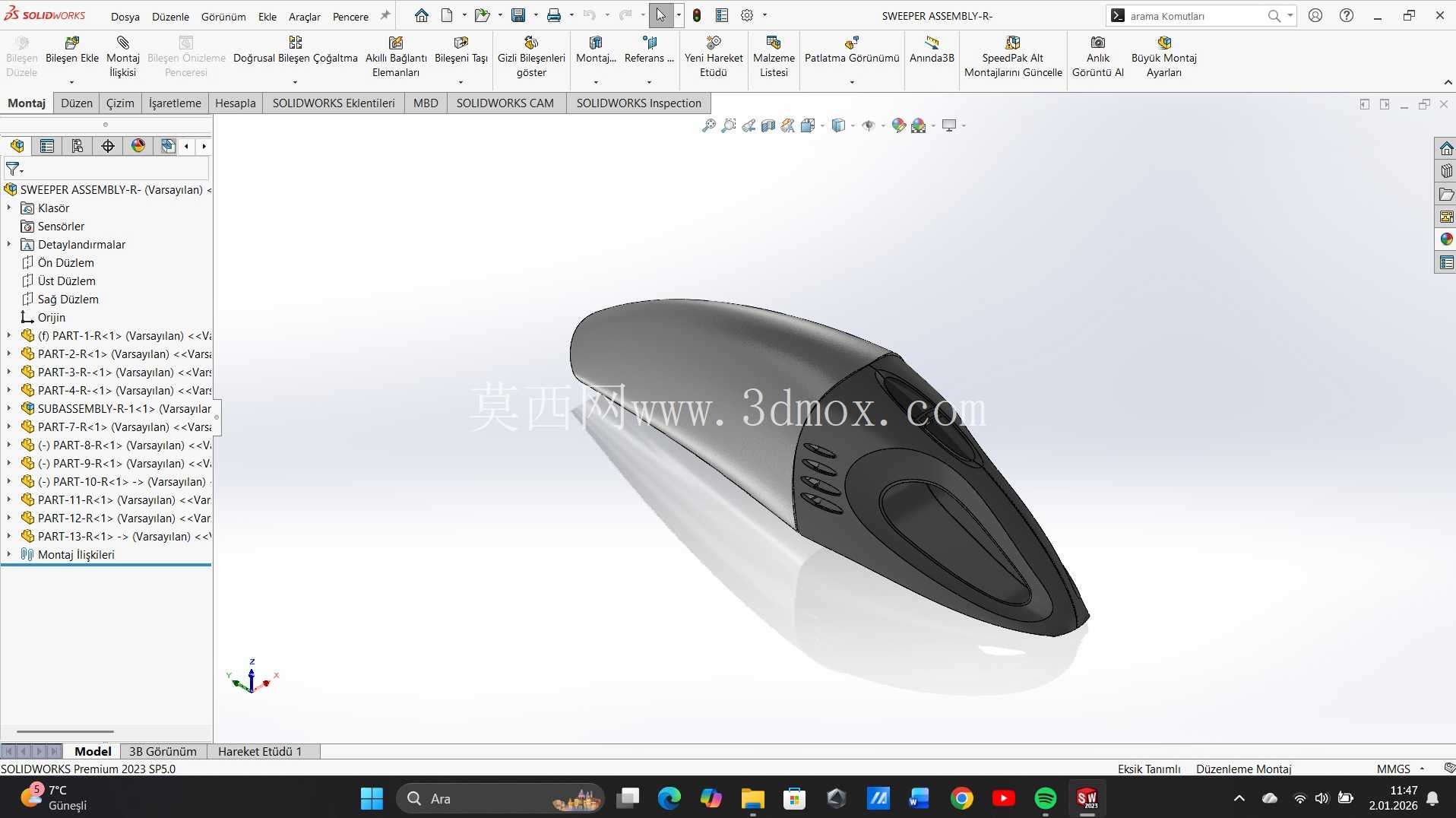Open the Görünüm menu

pos(223,16)
